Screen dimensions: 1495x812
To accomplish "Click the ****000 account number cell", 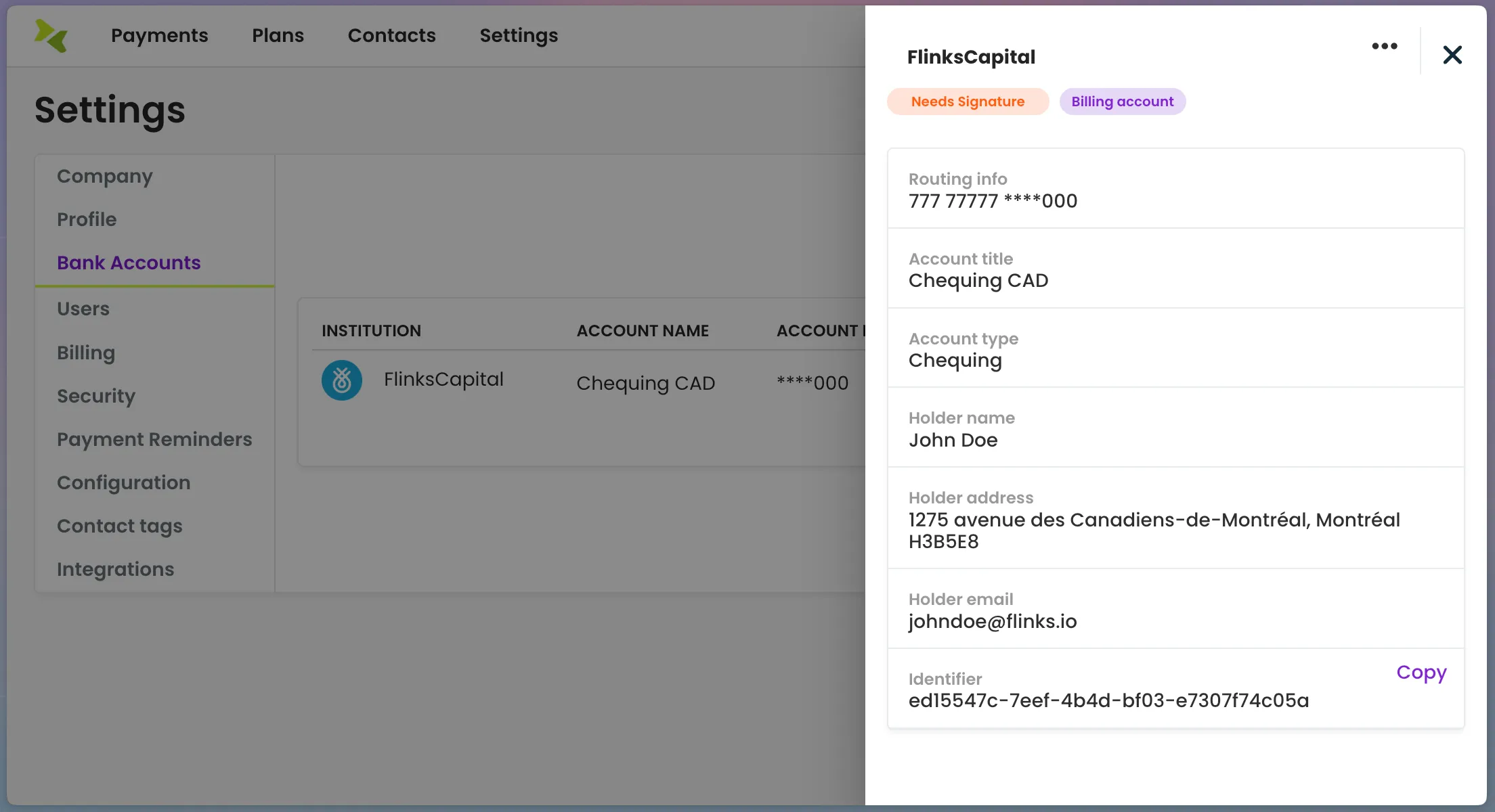I will click(x=812, y=383).
